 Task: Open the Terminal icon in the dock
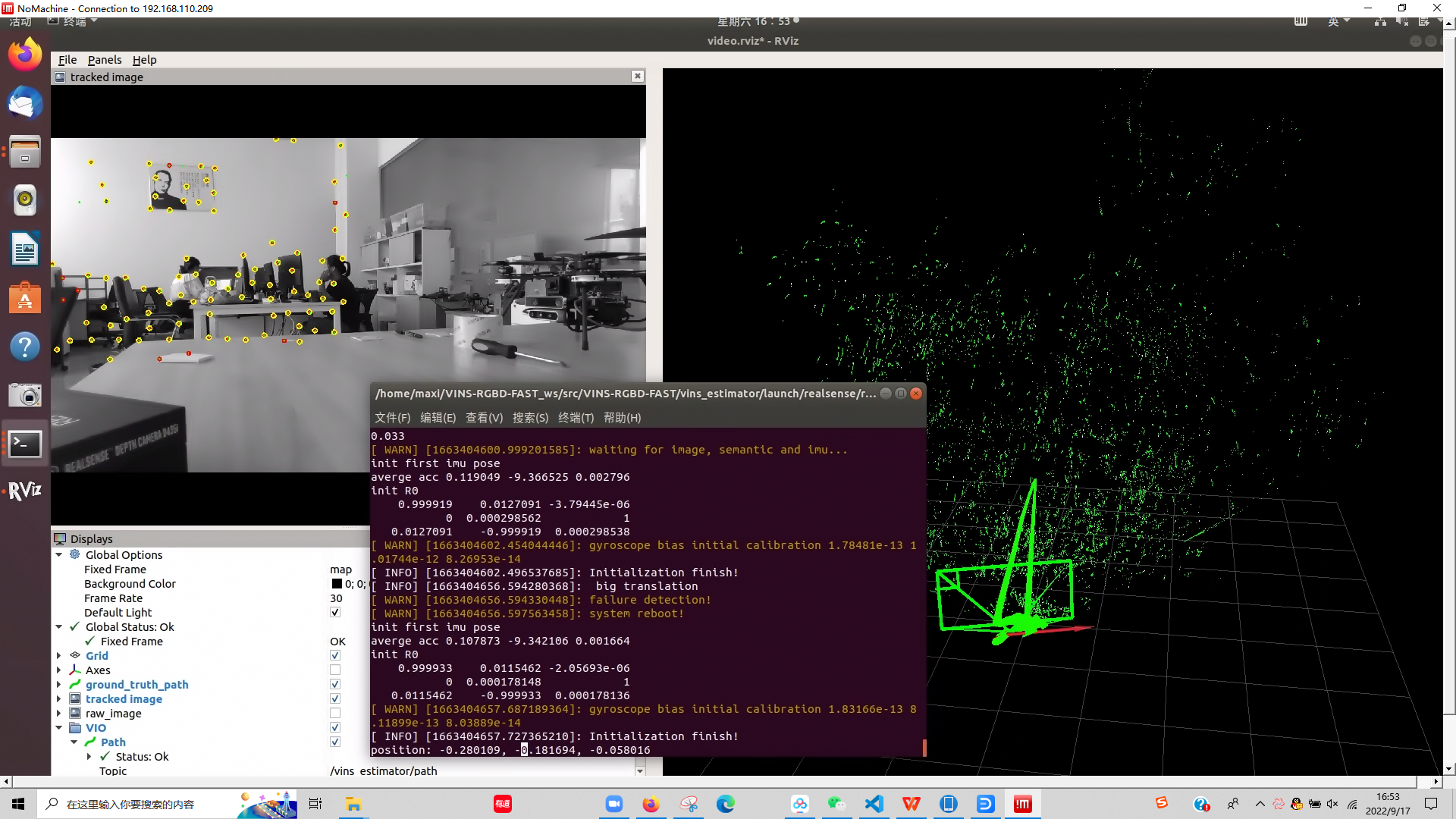(x=25, y=444)
